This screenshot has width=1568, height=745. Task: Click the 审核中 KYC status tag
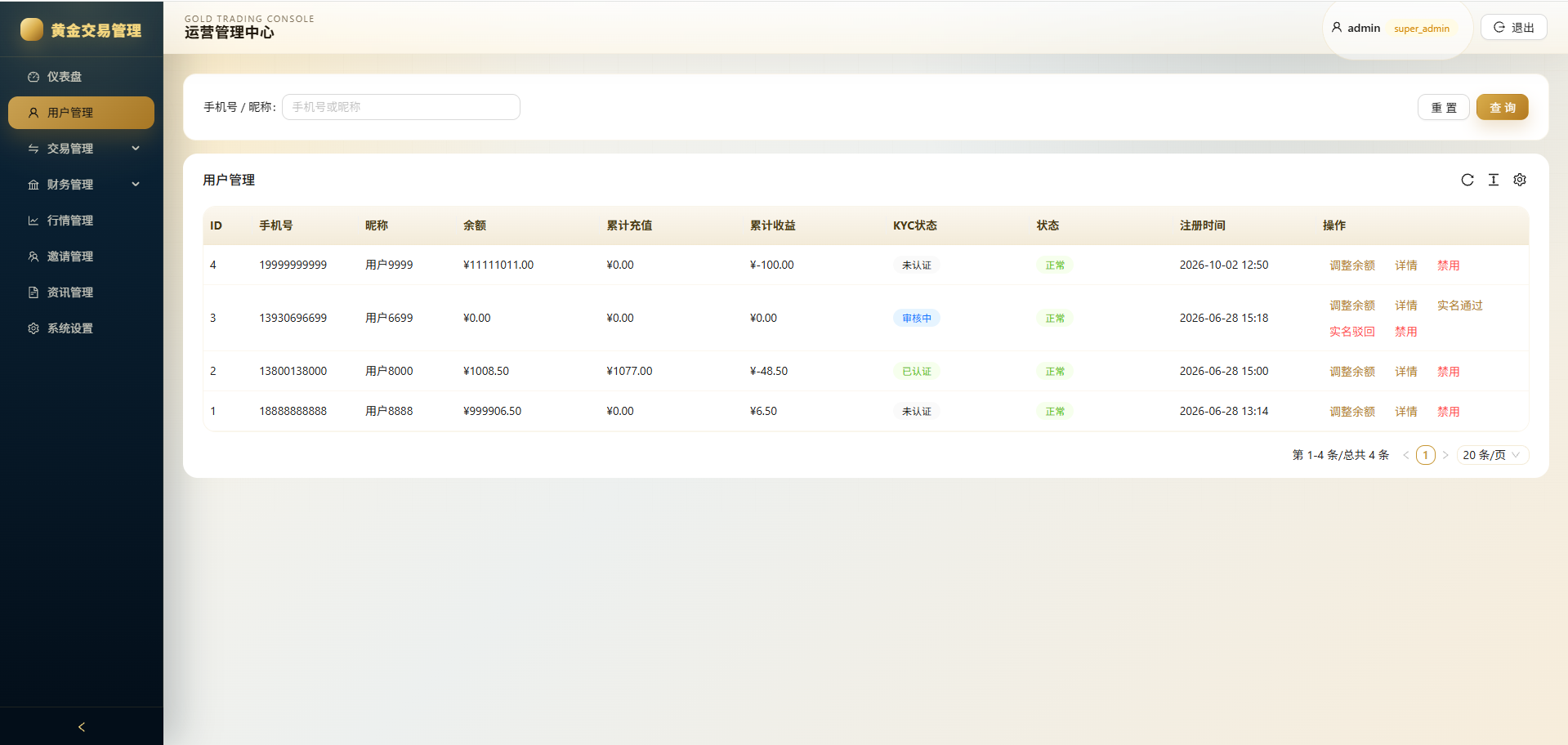pyautogui.click(x=916, y=319)
